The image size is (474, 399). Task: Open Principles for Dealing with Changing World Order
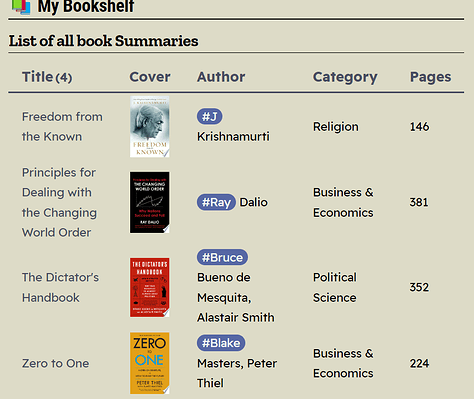(59, 202)
